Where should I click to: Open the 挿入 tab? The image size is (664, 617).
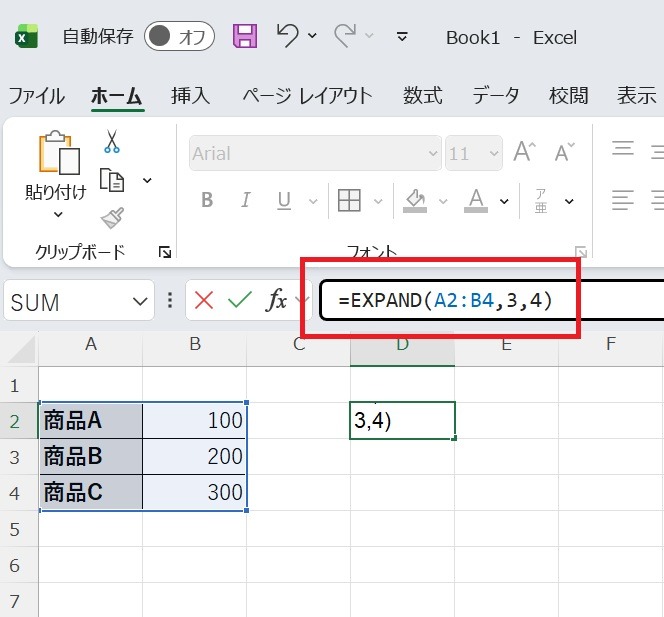point(191,96)
